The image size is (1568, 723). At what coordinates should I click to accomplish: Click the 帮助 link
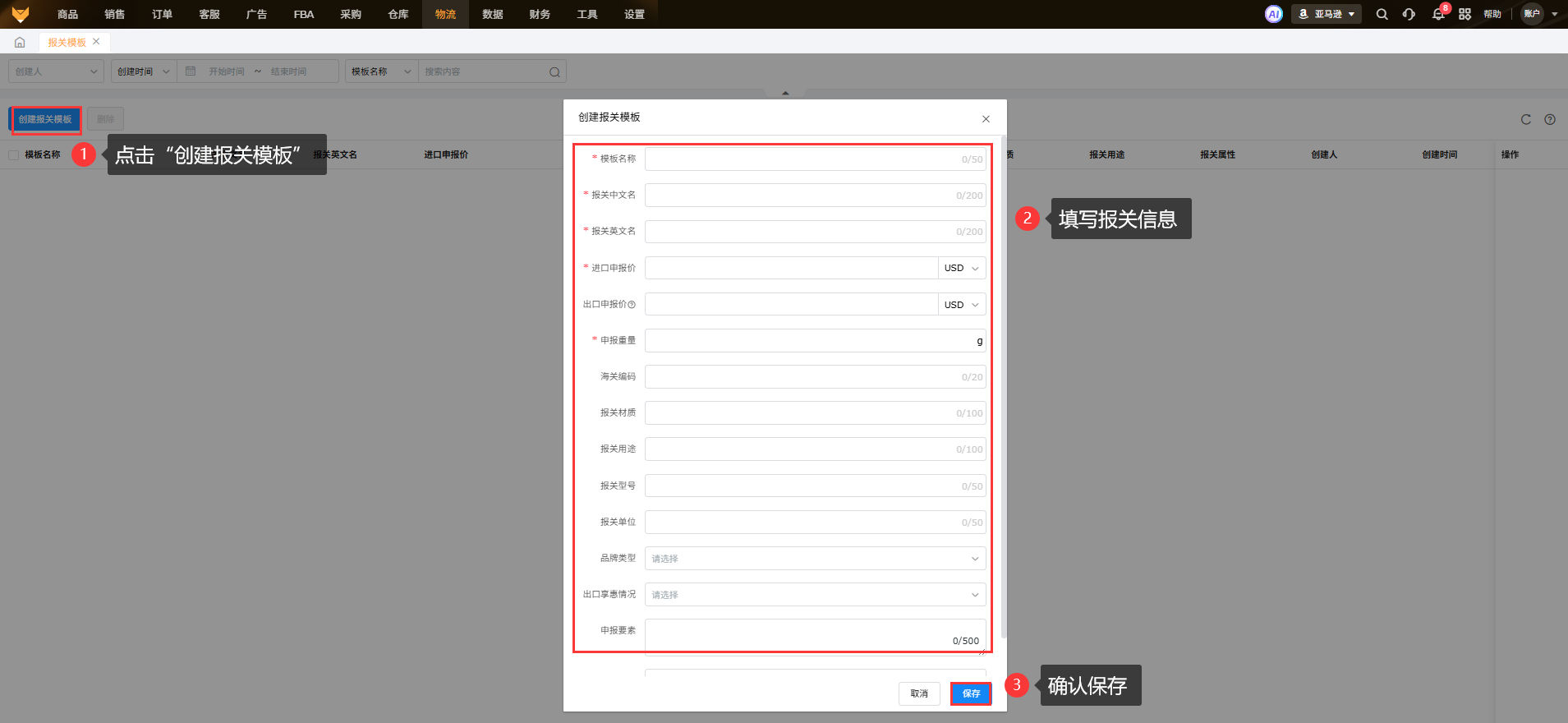(1492, 14)
